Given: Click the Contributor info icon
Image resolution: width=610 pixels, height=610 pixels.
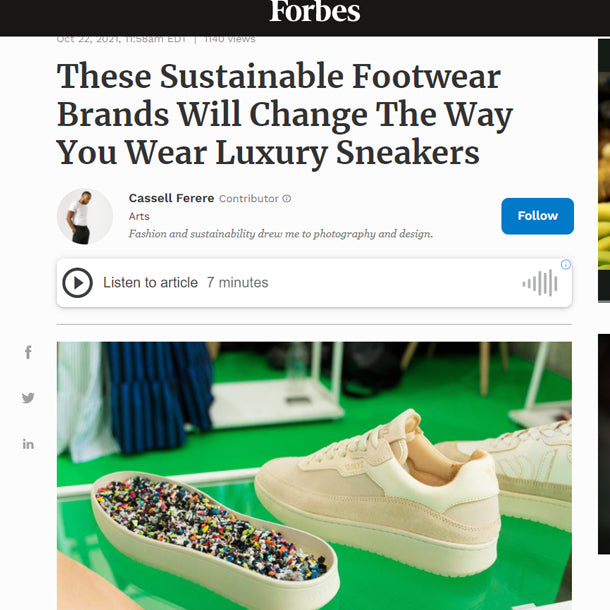Looking at the screenshot, I should 287,199.
